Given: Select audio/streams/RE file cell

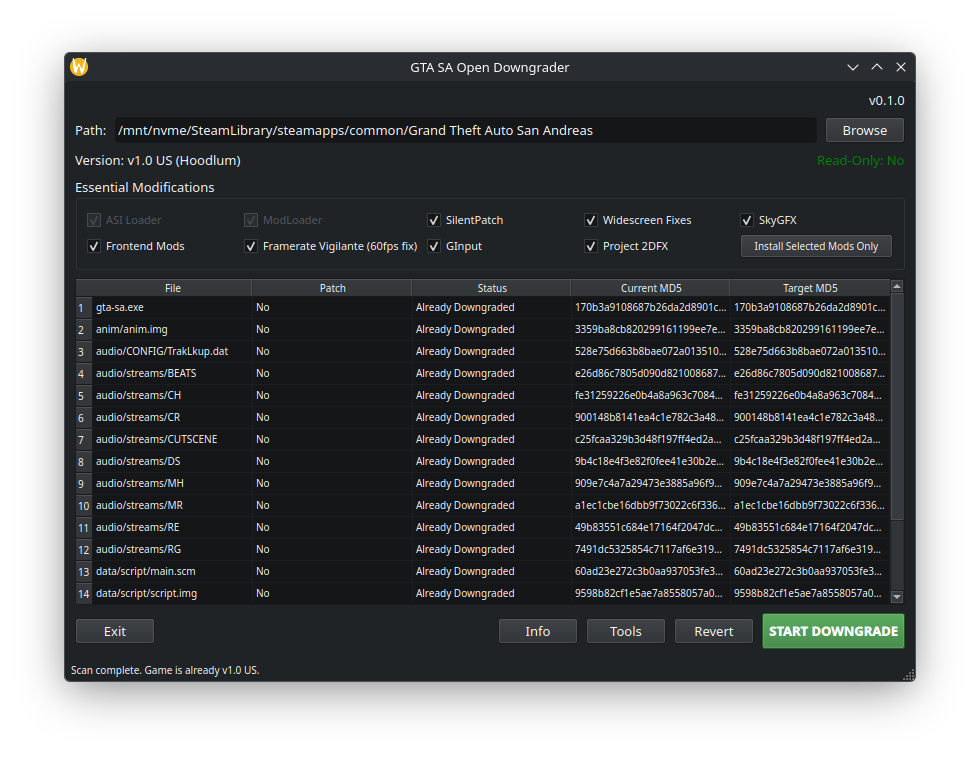Looking at the screenshot, I should tap(172, 527).
